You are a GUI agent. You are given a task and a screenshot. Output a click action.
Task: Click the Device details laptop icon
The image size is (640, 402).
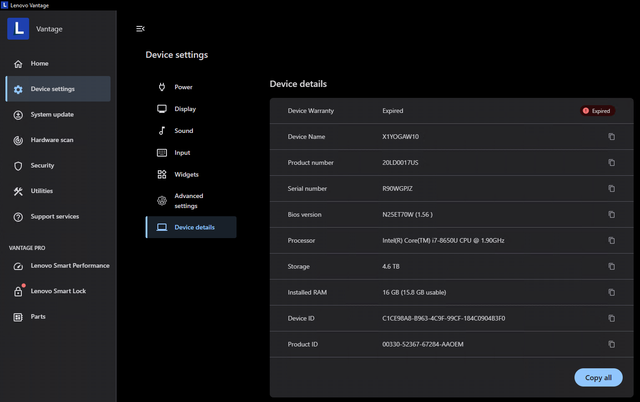[162, 227]
